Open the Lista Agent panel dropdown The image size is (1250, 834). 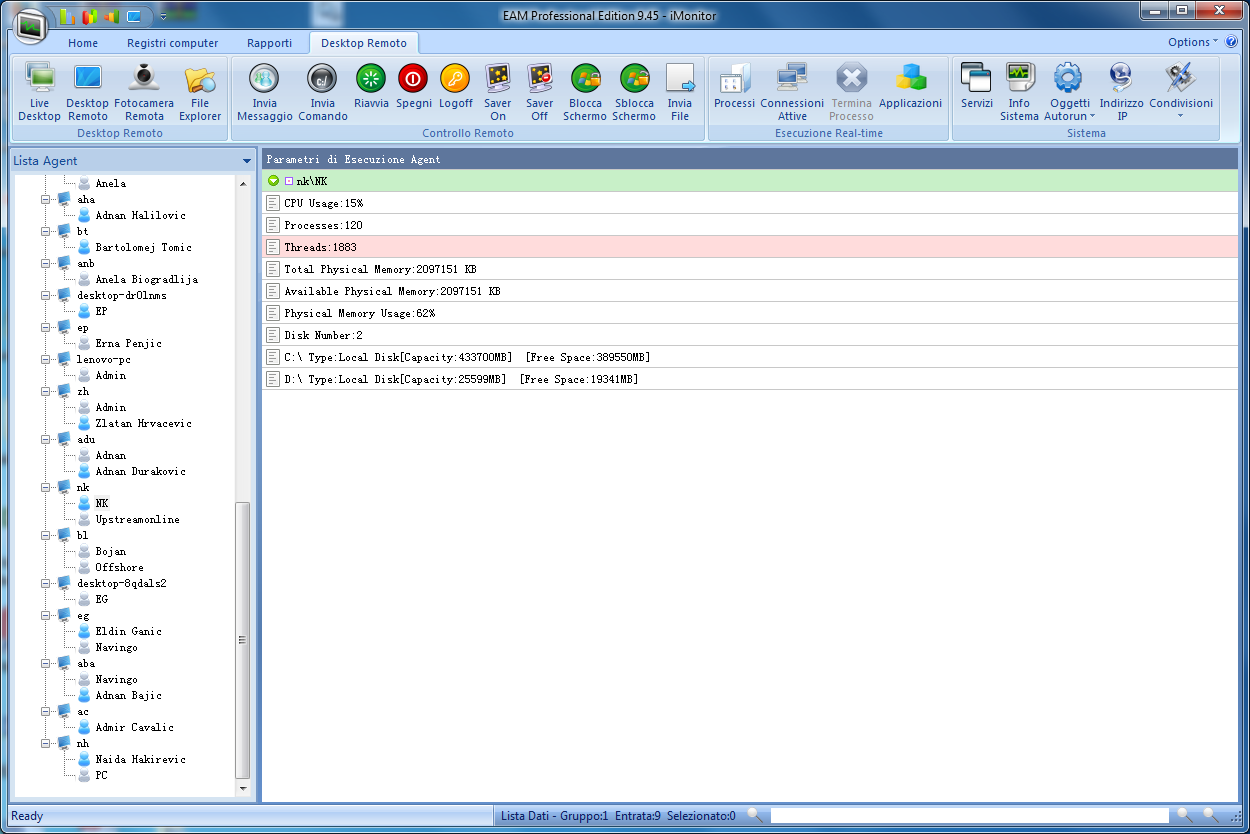246,161
